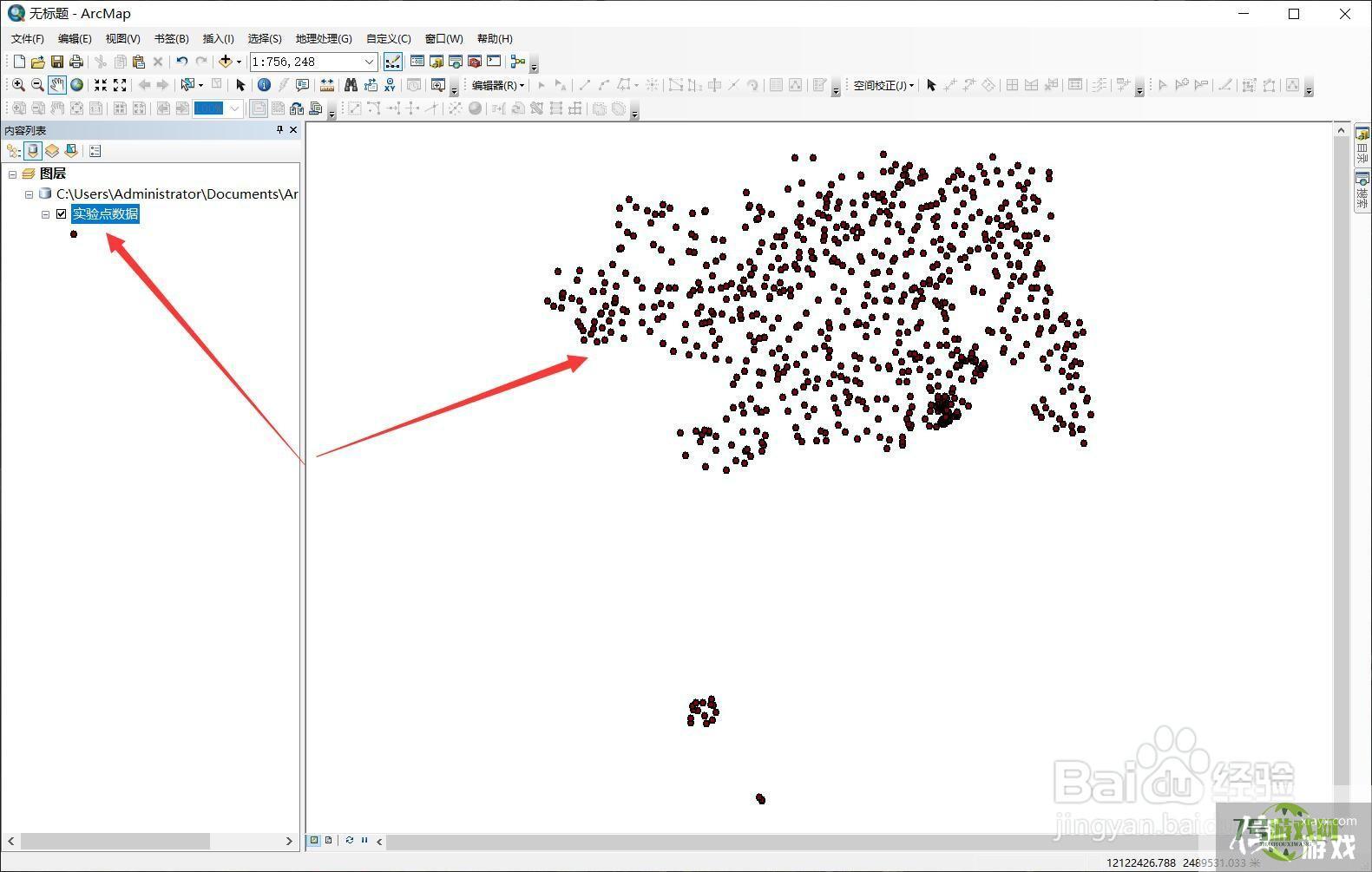Select the Zoom In tool

tap(18, 85)
